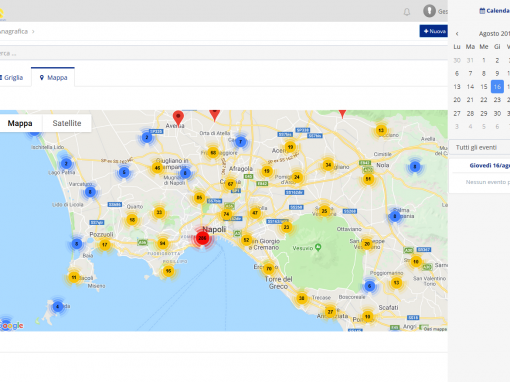The height and width of the screenshot is (382, 510).
Task: Open the yellow 17 cluster at Pozzuoli
Action: pos(105,244)
